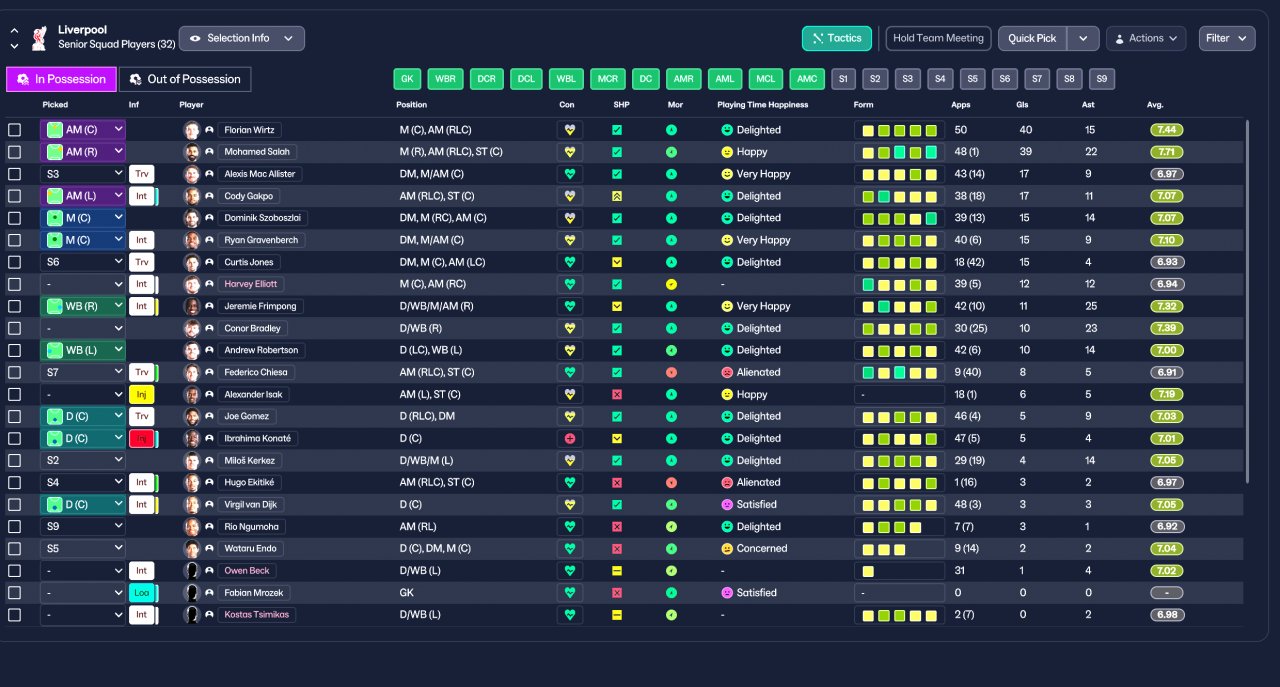Click Miloš Kerkez's condition heart icon
The width and height of the screenshot is (1280, 687).
570,460
